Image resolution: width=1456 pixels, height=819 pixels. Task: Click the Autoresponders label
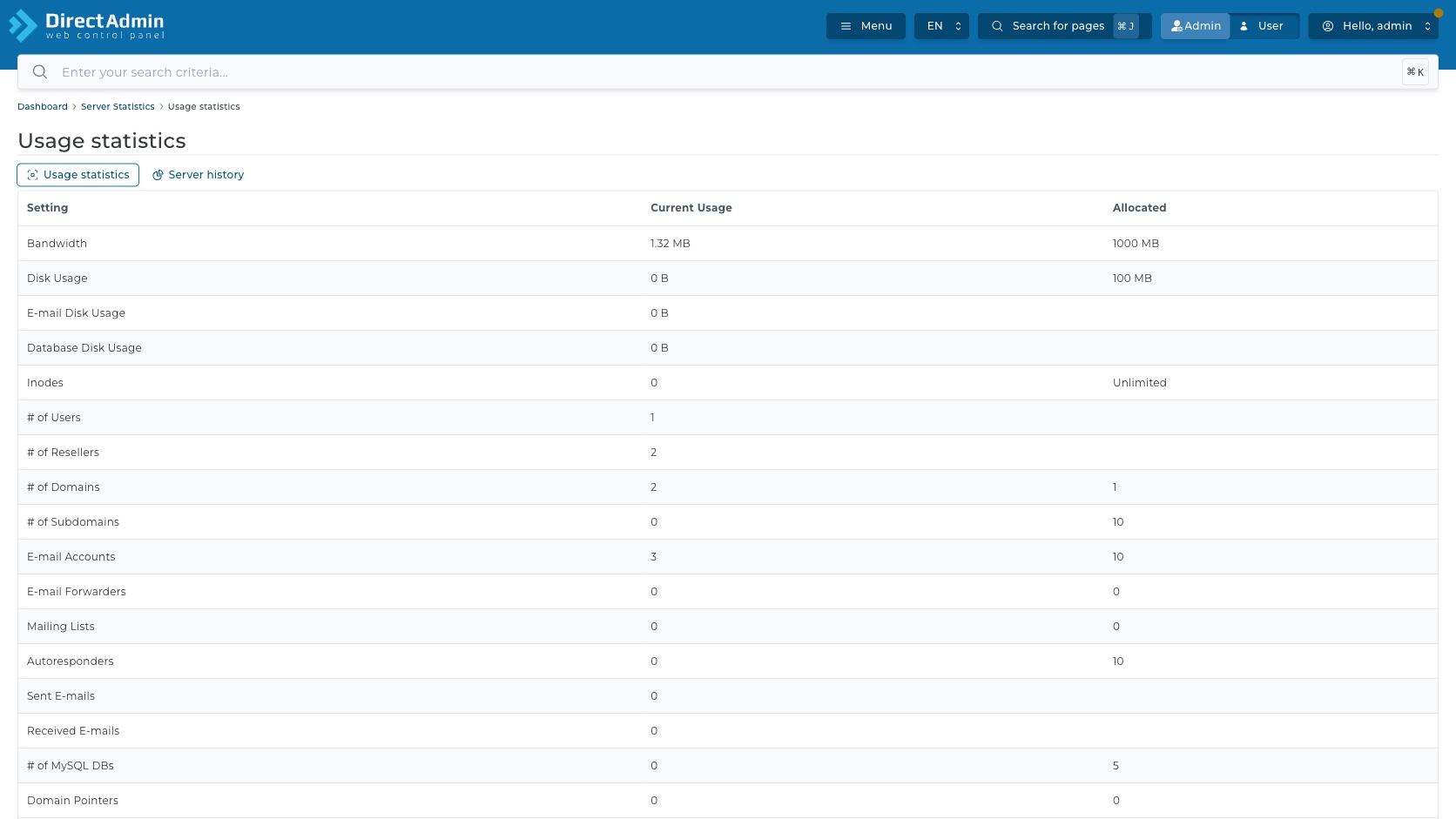[71, 661]
